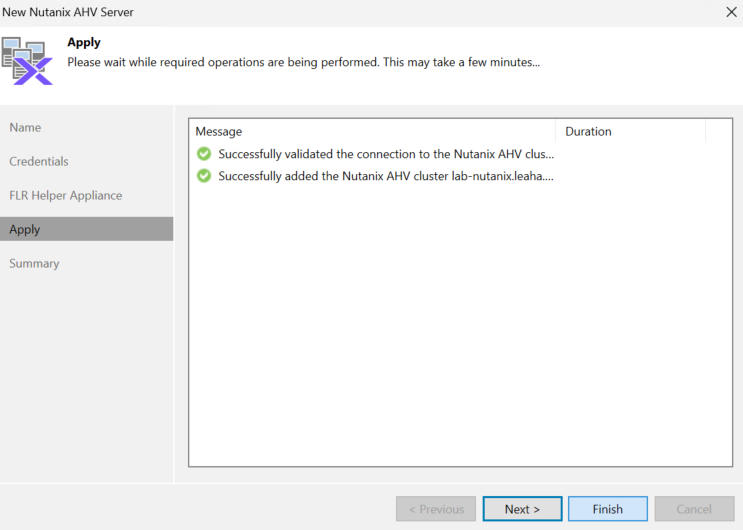Click the Next button

click(x=522, y=509)
